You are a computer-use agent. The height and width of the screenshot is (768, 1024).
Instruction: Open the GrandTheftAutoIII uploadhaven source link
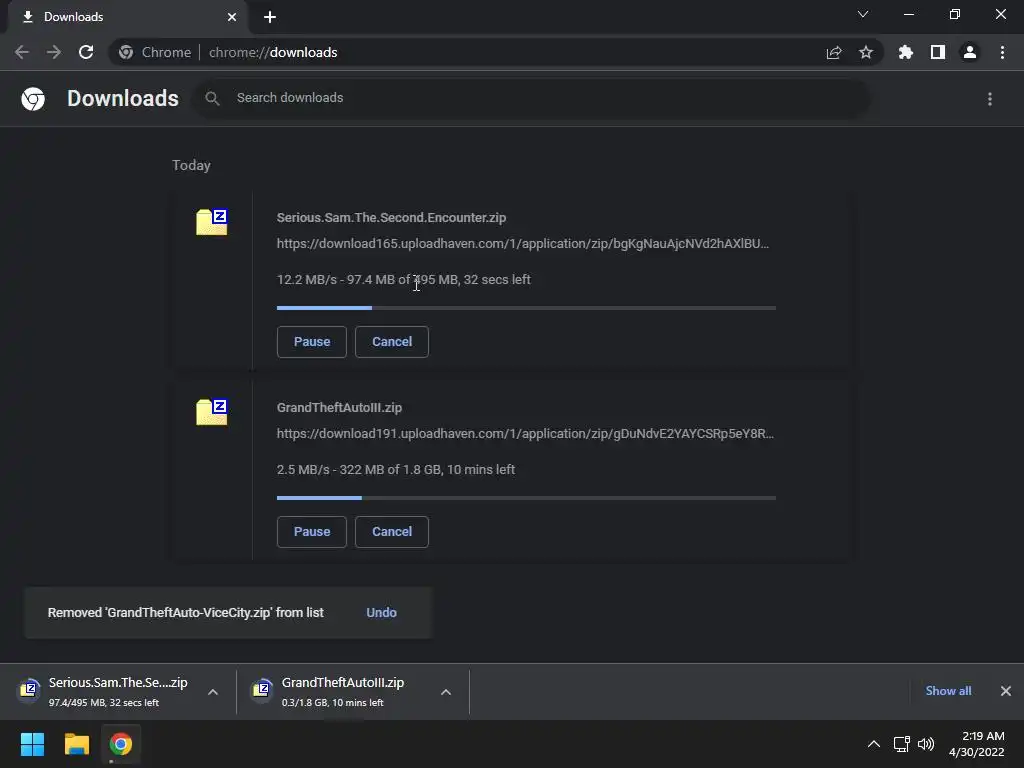(525, 434)
